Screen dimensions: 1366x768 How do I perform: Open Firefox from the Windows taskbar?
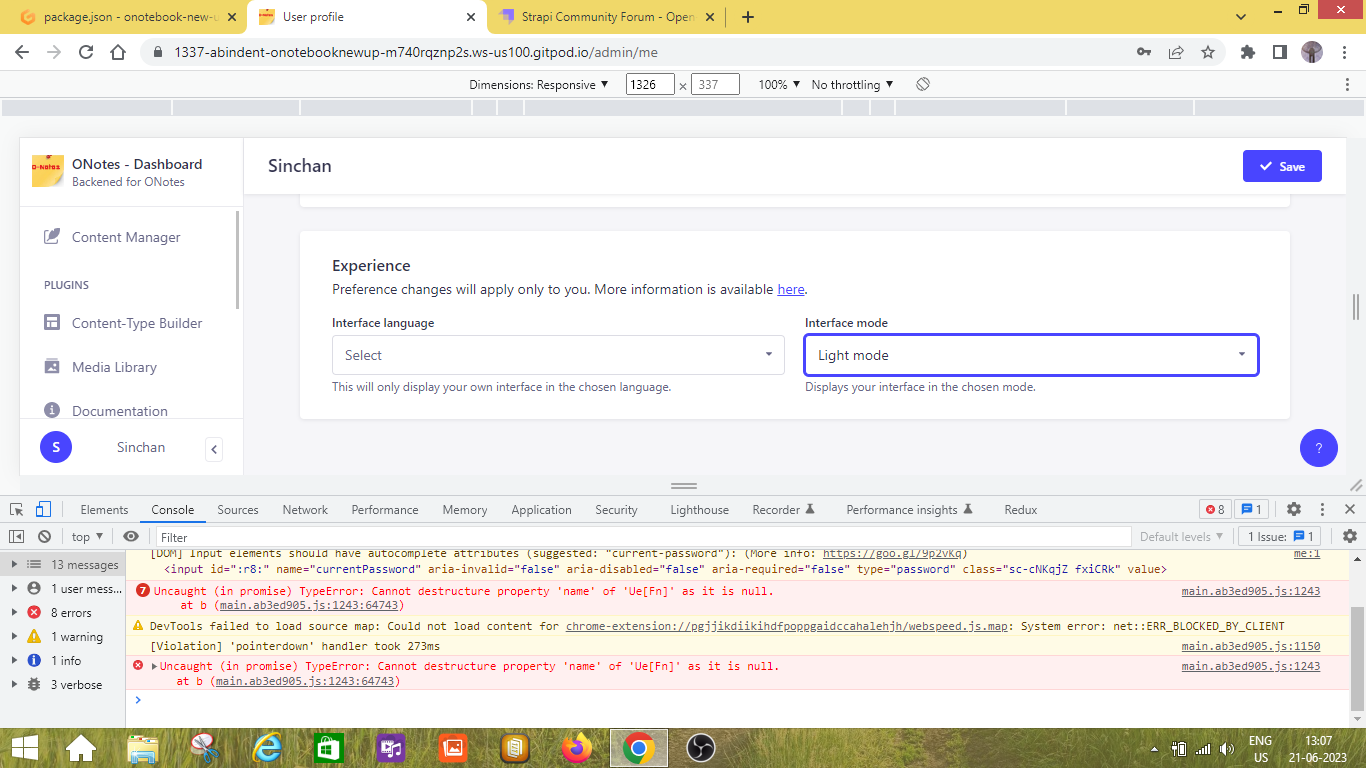click(577, 747)
